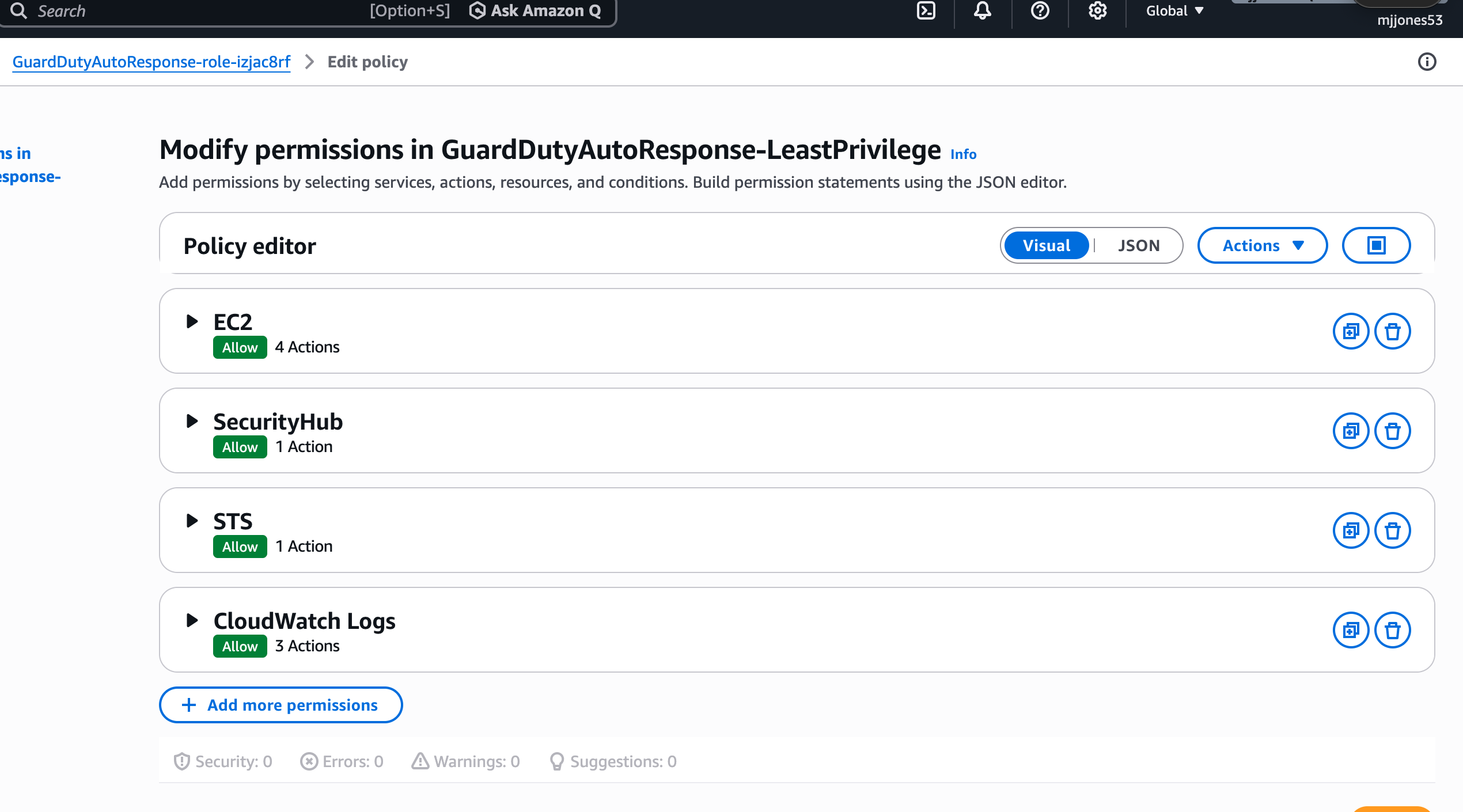
Task: Open the Actions dropdown menu
Action: 1262,245
